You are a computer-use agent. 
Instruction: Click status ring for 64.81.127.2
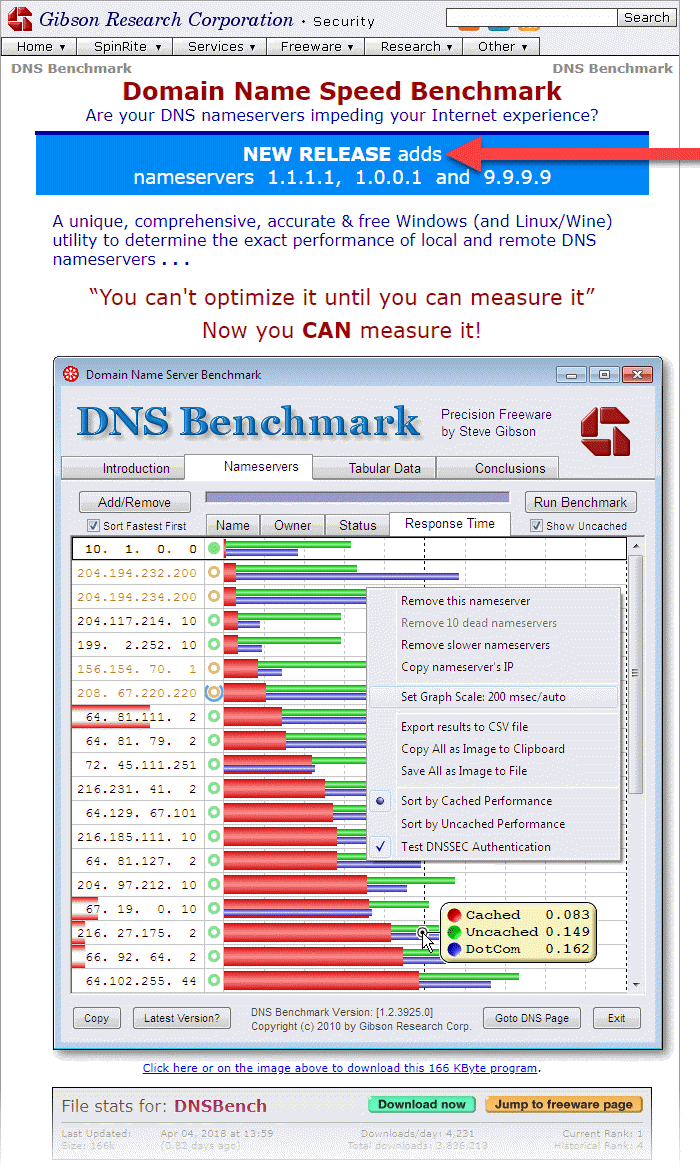214,860
